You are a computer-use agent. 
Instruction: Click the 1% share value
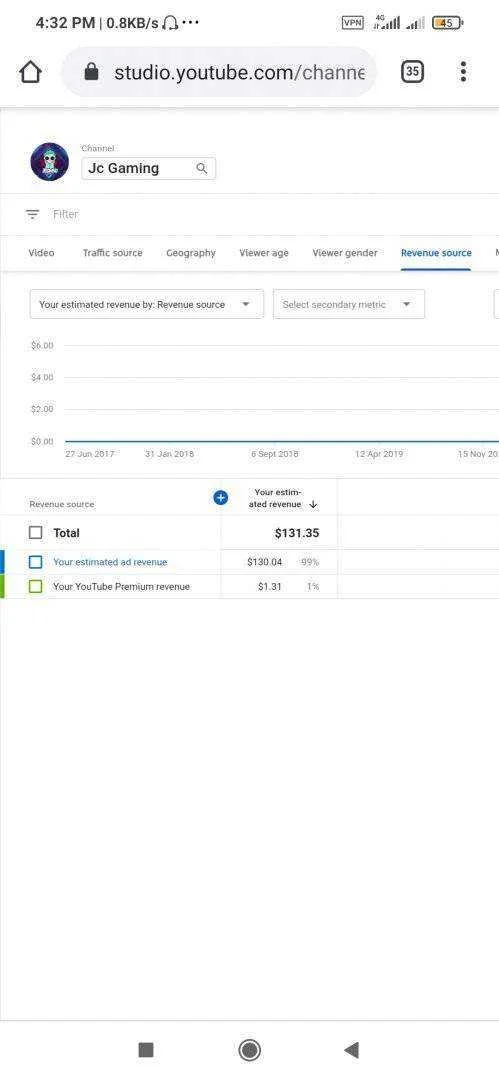[x=313, y=587]
